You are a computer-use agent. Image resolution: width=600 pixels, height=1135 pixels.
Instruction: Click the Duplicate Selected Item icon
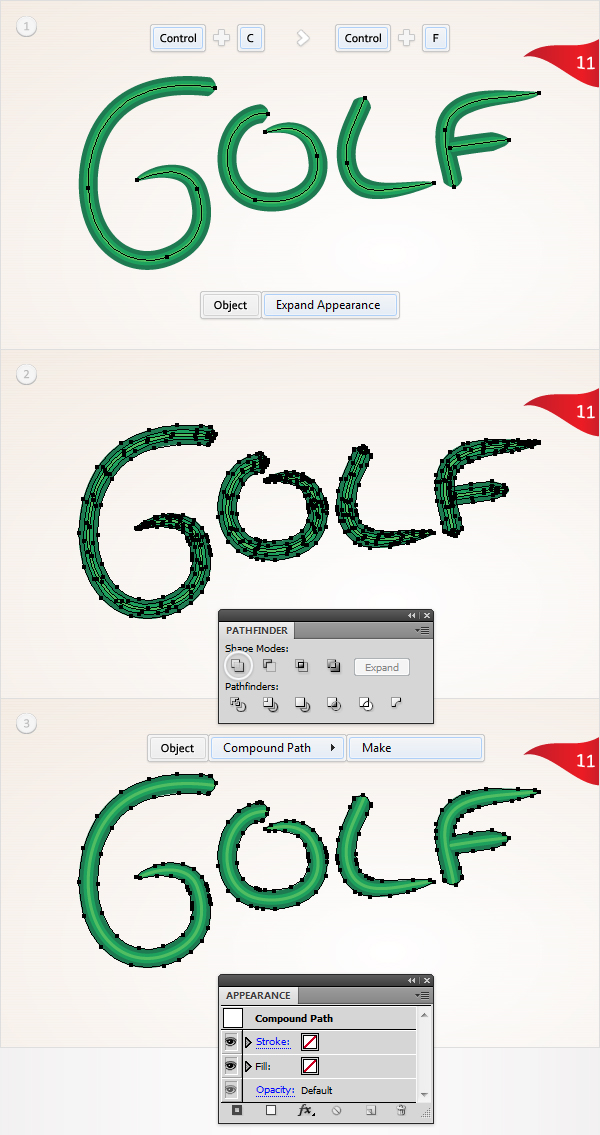(370, 1110)
